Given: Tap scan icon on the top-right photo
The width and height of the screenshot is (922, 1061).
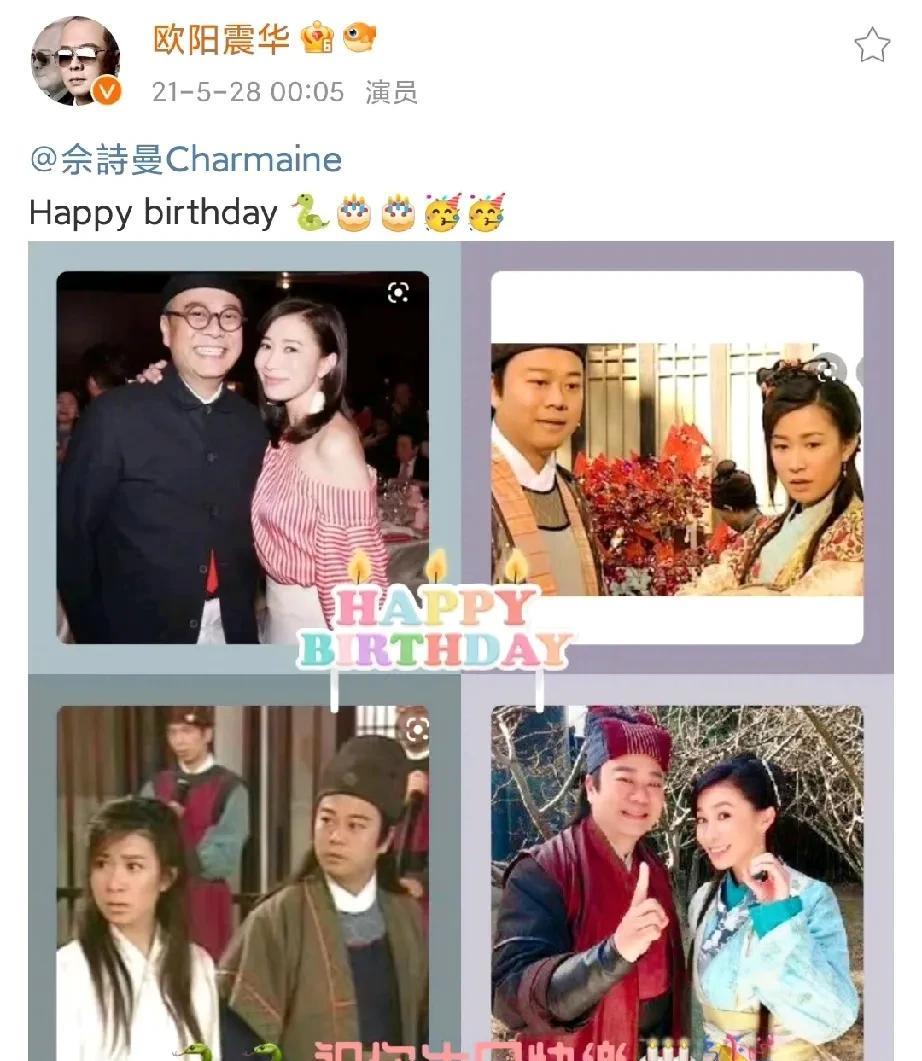Looking at the screenshot, I should 829,370.
